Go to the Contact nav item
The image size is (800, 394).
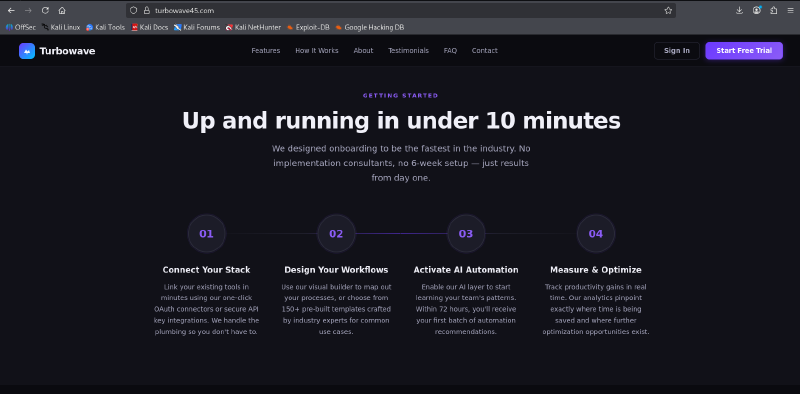click(x=485, y=51)
